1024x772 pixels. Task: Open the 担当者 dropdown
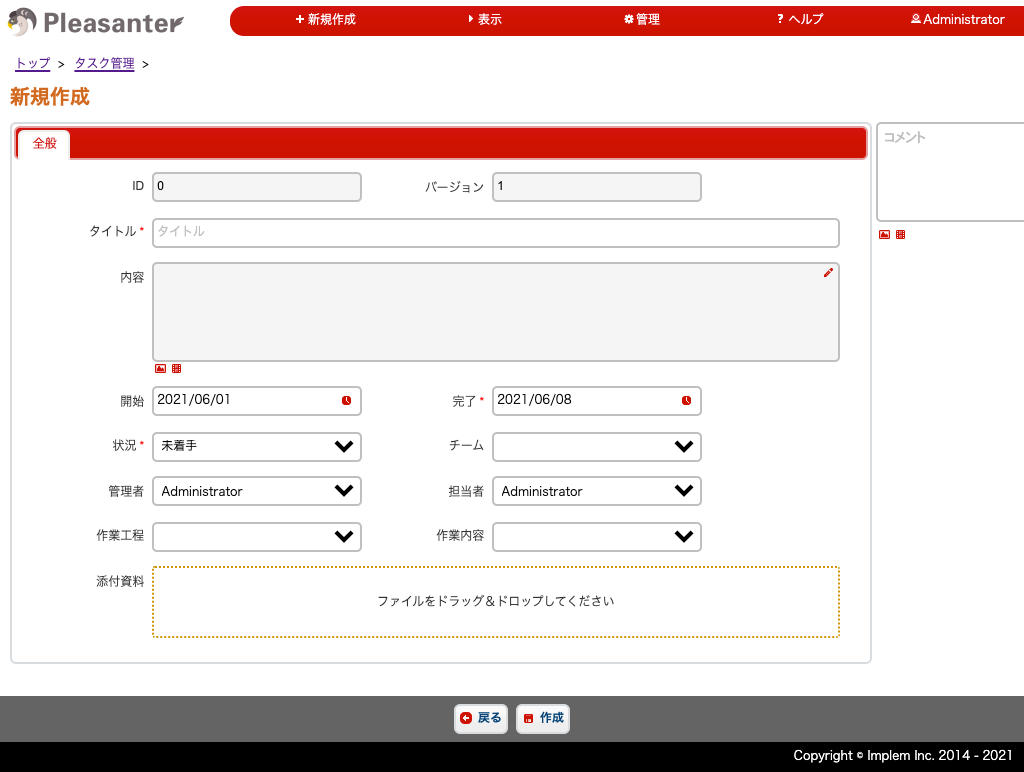tap(597, 491)
